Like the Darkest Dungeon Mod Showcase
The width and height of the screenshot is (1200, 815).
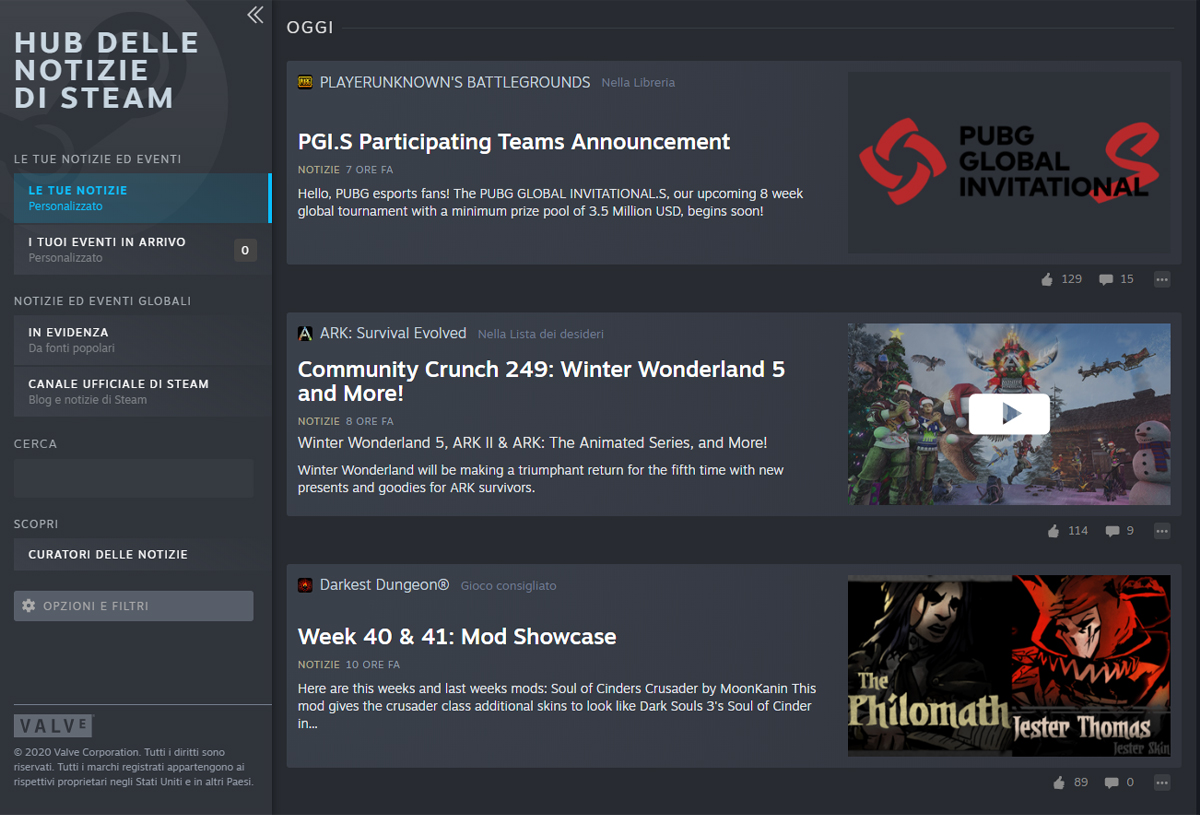[1059, 783]
